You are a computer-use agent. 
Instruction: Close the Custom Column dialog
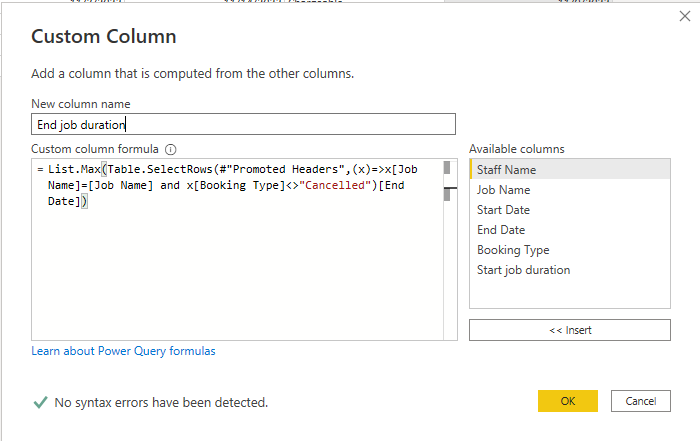pyautogui.click(x=684, y=17)
